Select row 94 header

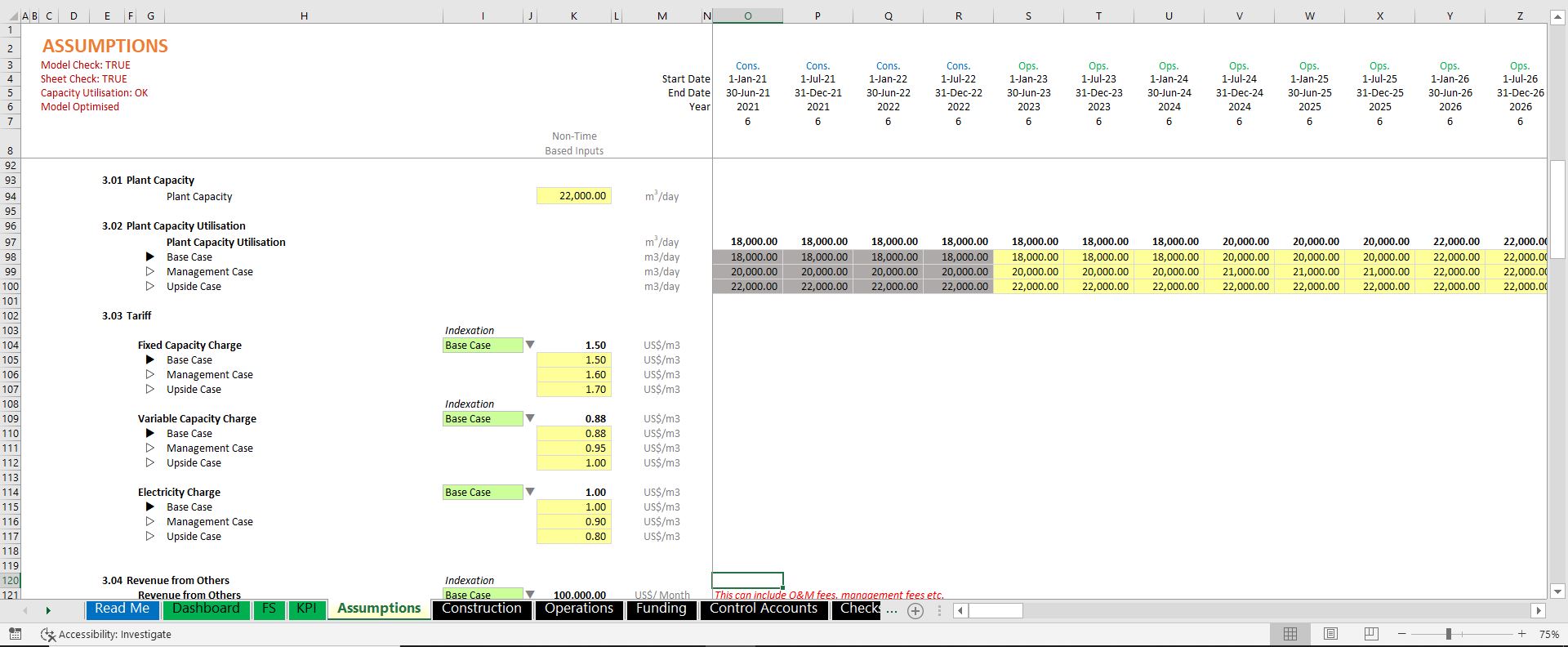click(10, 196)
